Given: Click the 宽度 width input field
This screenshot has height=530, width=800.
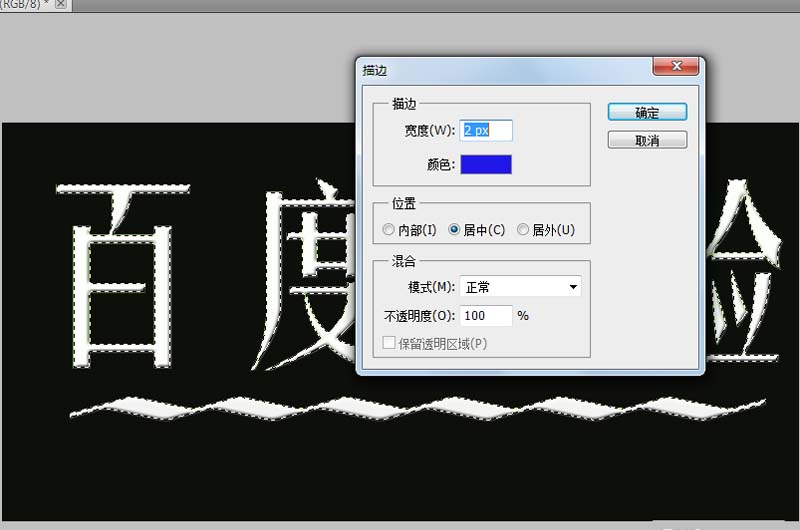Looking at the screenshot, I should [x=486, y=131].
